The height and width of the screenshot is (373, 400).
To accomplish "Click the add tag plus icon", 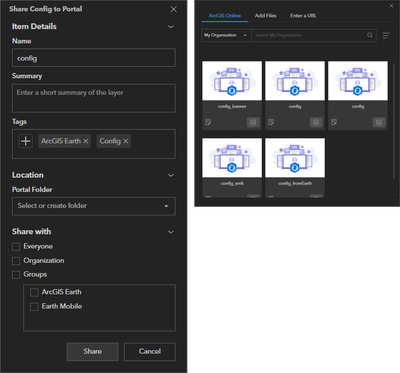I will (26, 141).
